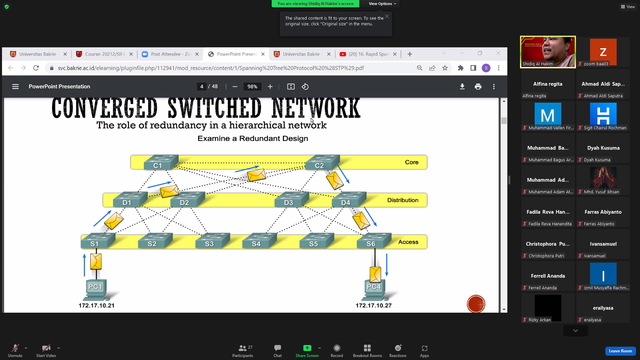Image resolution: width=640 pixels, height=360 pixels.
Task: Click the 98% zoom level field
Action: 252,87
